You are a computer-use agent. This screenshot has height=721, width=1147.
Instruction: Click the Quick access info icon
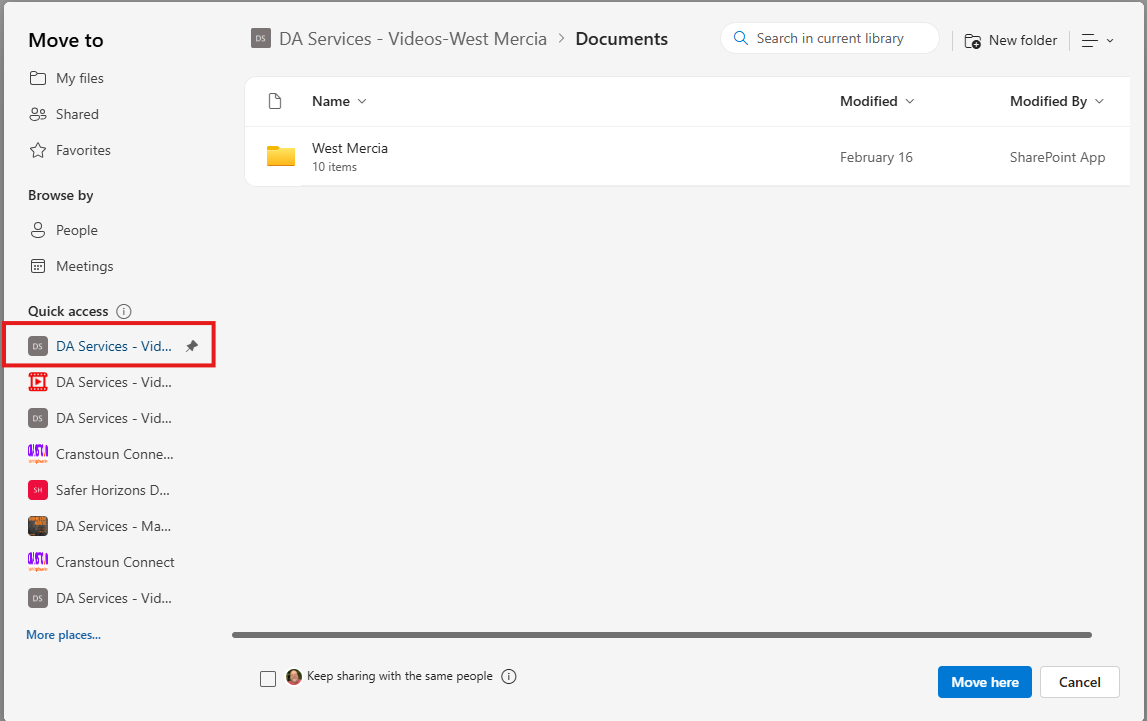coord(124,312)
